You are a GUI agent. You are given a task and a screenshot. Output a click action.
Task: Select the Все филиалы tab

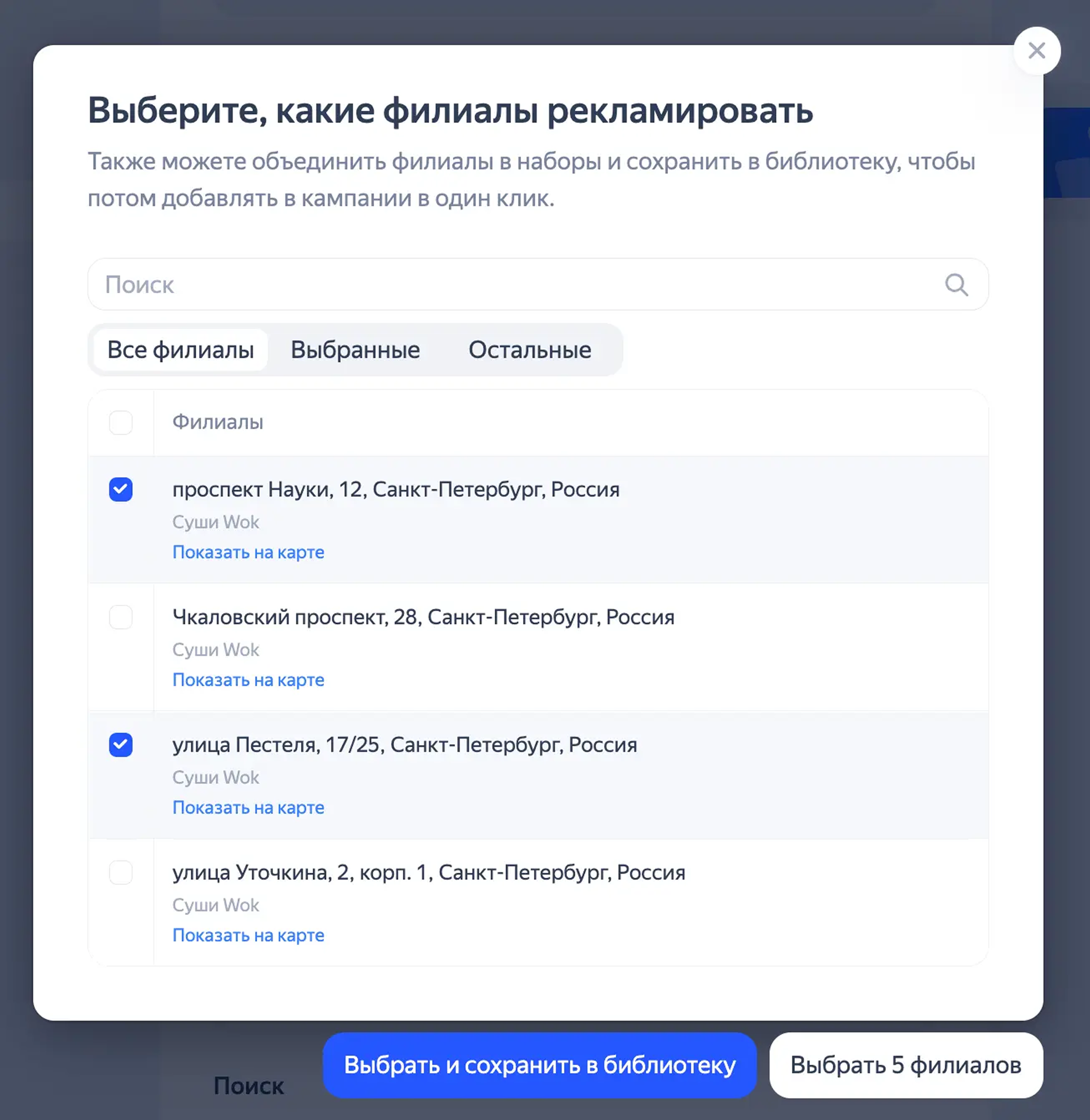pyautogui.click(x=181, y=350)
